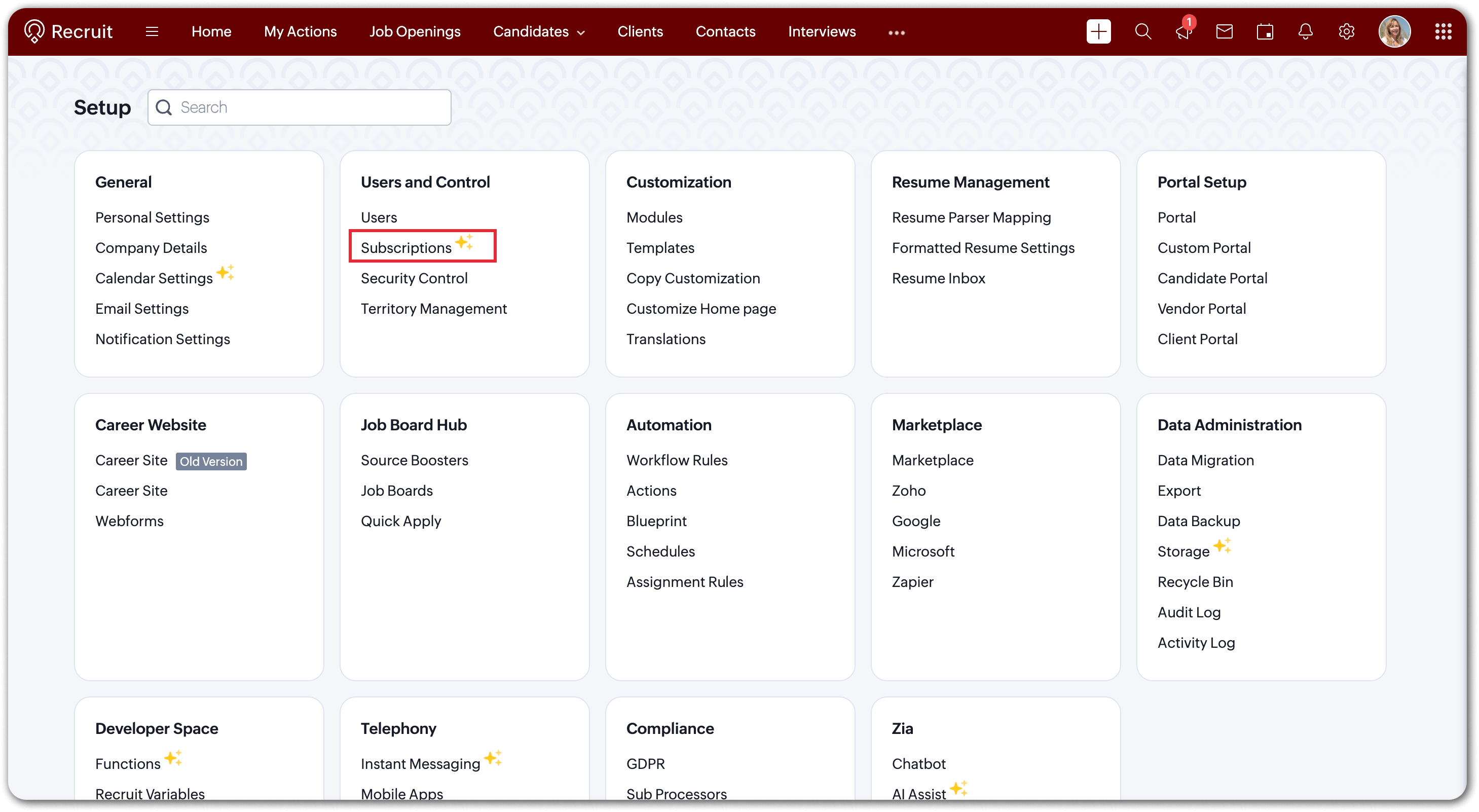Switch to the Interviews tab

822,31
